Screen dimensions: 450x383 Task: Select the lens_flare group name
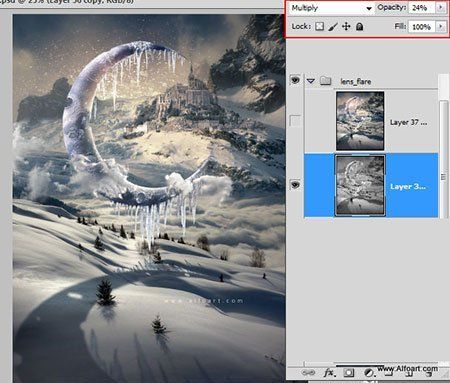356,81
